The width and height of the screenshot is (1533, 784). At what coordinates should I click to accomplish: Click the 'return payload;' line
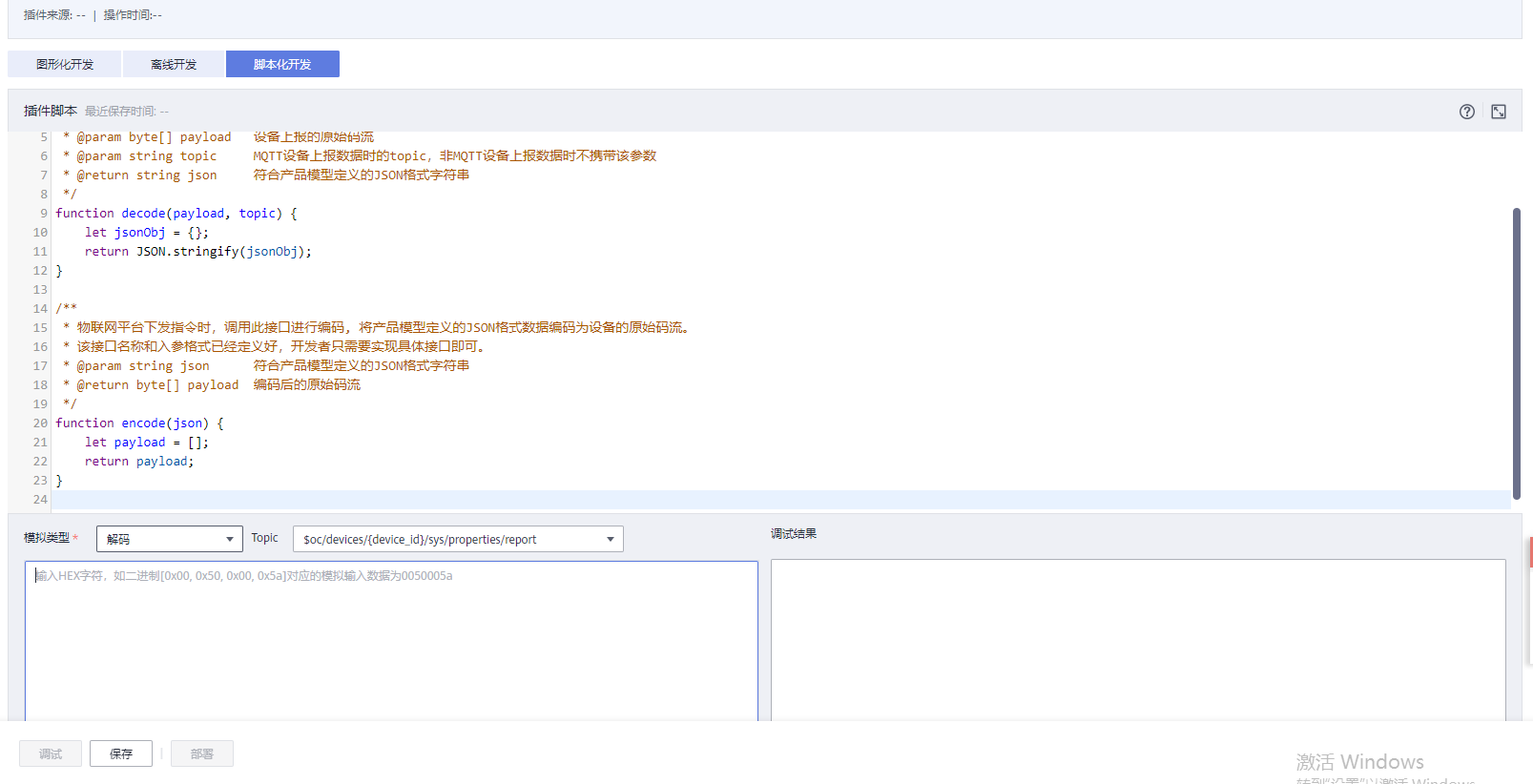pyautogui.click(x=139, y=462)
